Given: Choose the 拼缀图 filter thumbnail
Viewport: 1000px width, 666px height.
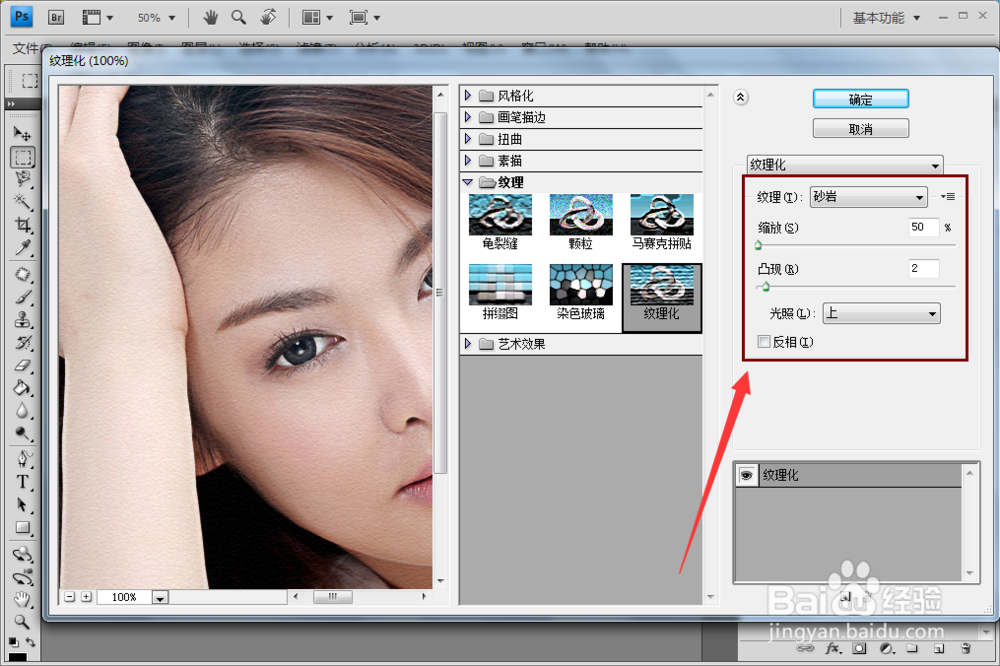Looking at the screenshot, I should [x=500, y=293].
